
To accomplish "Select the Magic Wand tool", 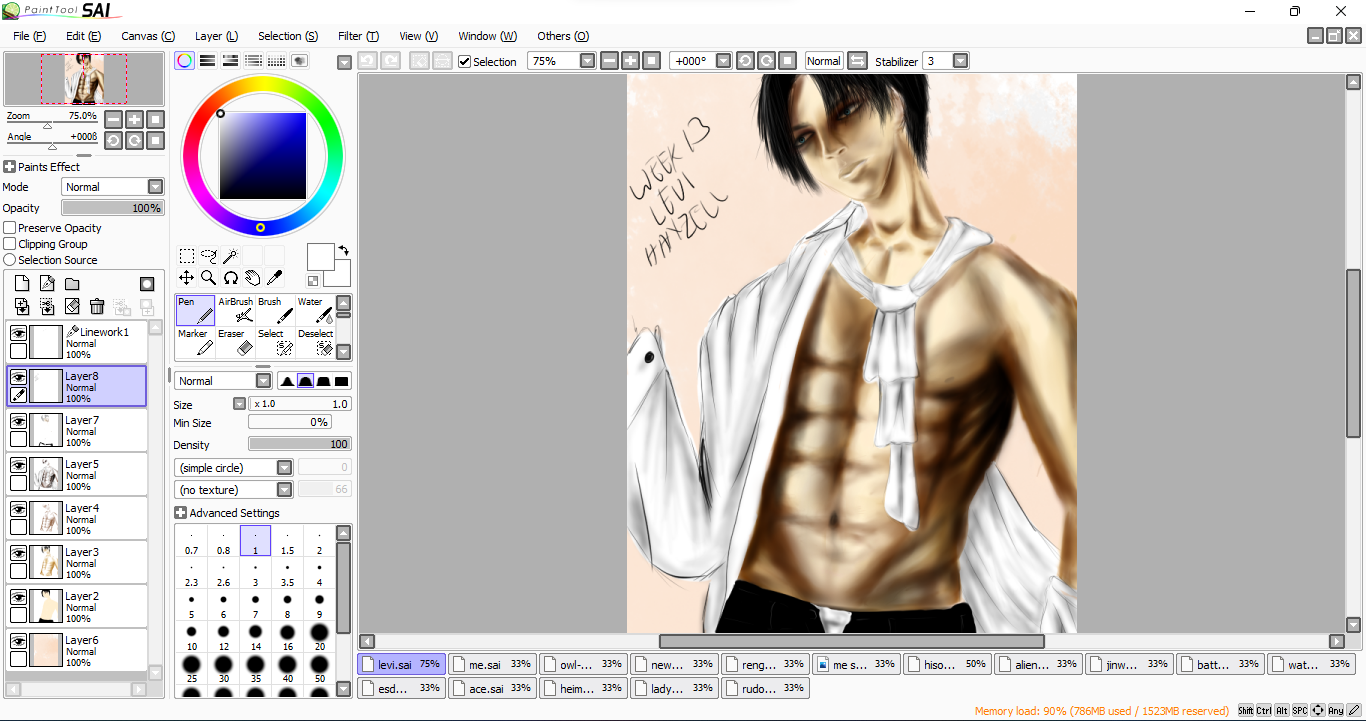I will pyautogui.click(x=231, y=256).
